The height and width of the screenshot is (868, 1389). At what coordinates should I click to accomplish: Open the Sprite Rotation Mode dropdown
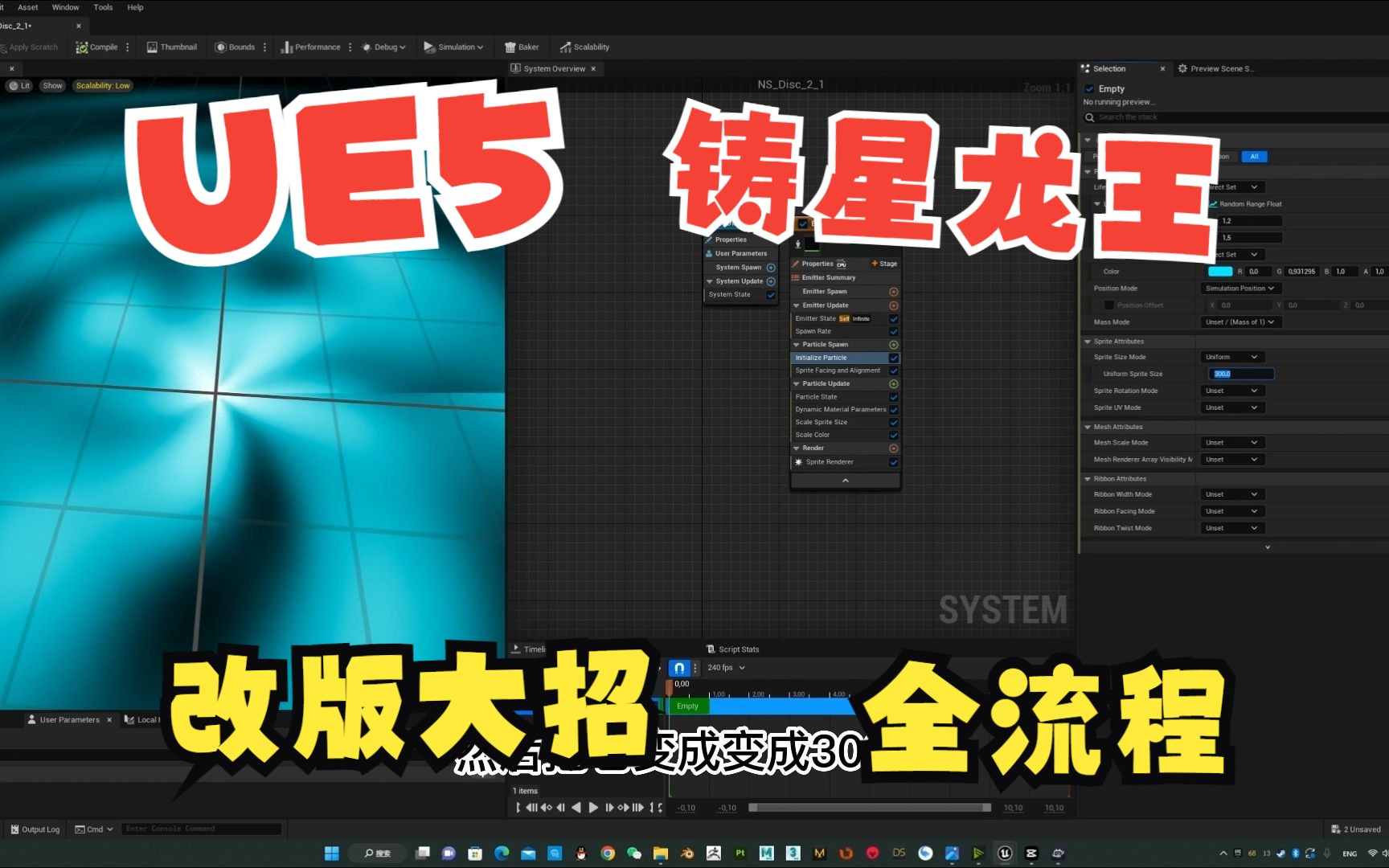pos(1233,391)
